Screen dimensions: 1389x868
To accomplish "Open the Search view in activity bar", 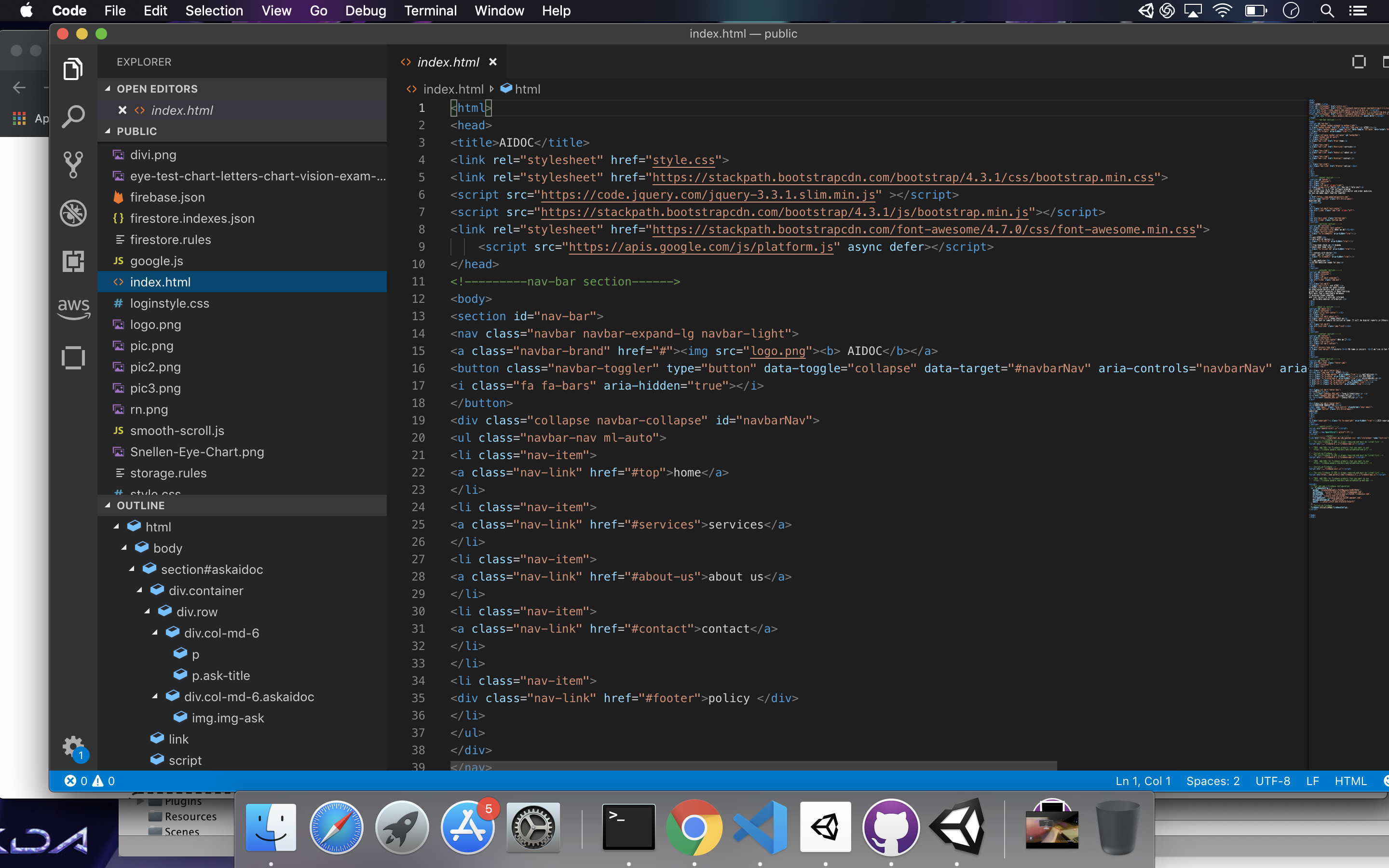I will (x=73, y=117).
